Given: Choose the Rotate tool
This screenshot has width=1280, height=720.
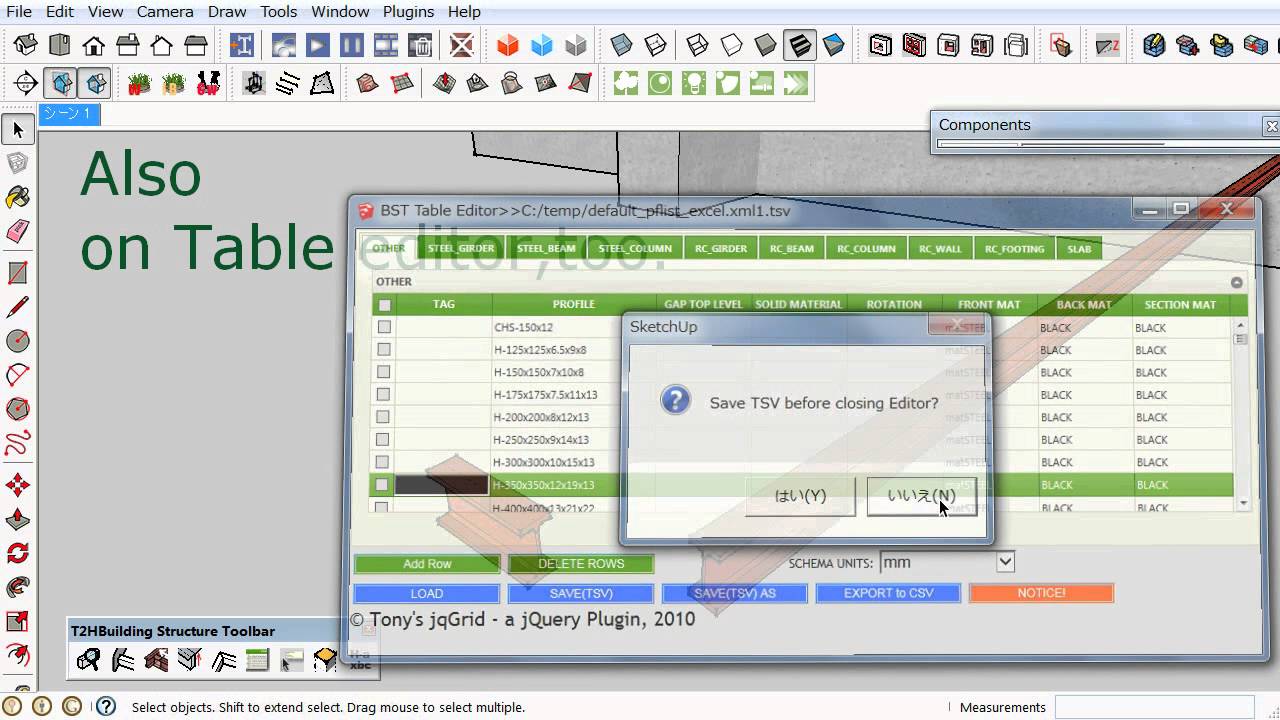Looking at the screenshot, I should (18, 553).
